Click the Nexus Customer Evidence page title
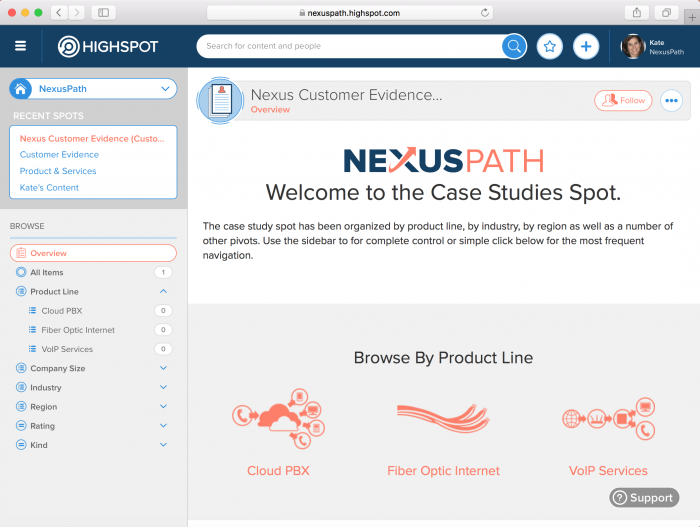The width and height of the screenshot is (700, 527). [x=346, y=95]
